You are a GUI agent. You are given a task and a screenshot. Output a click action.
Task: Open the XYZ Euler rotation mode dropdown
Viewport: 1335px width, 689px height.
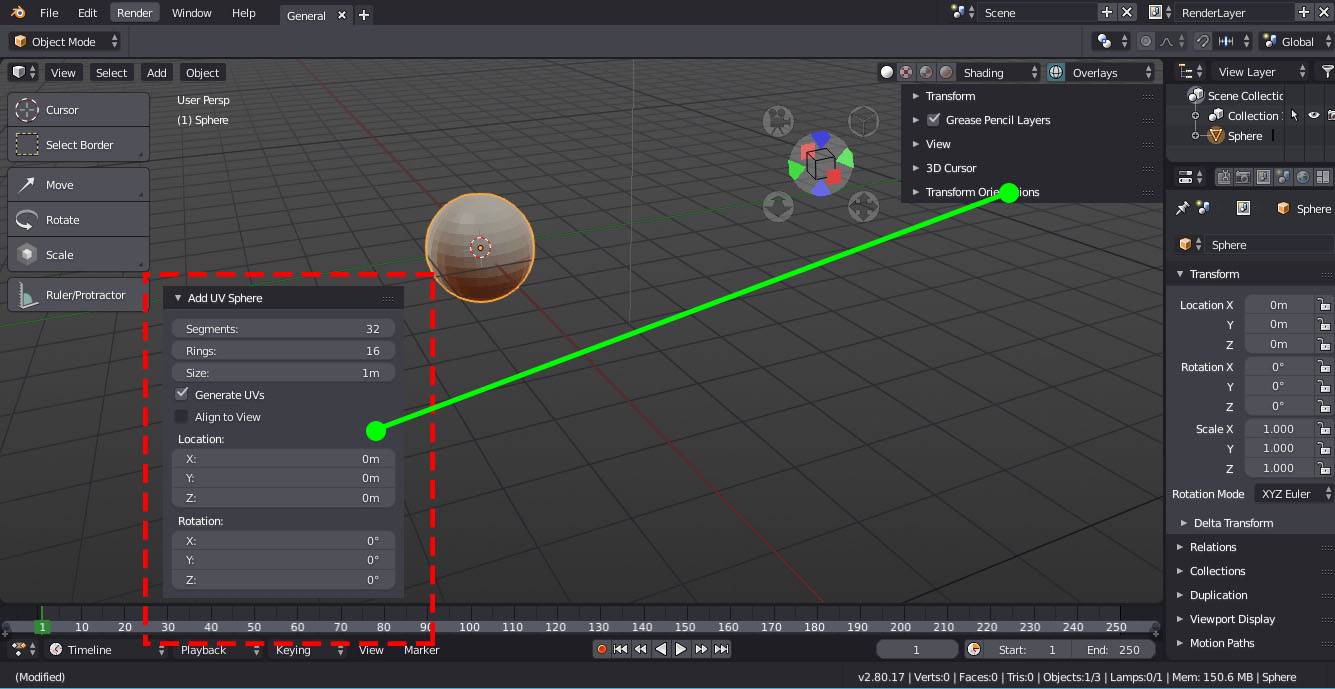1294,494
